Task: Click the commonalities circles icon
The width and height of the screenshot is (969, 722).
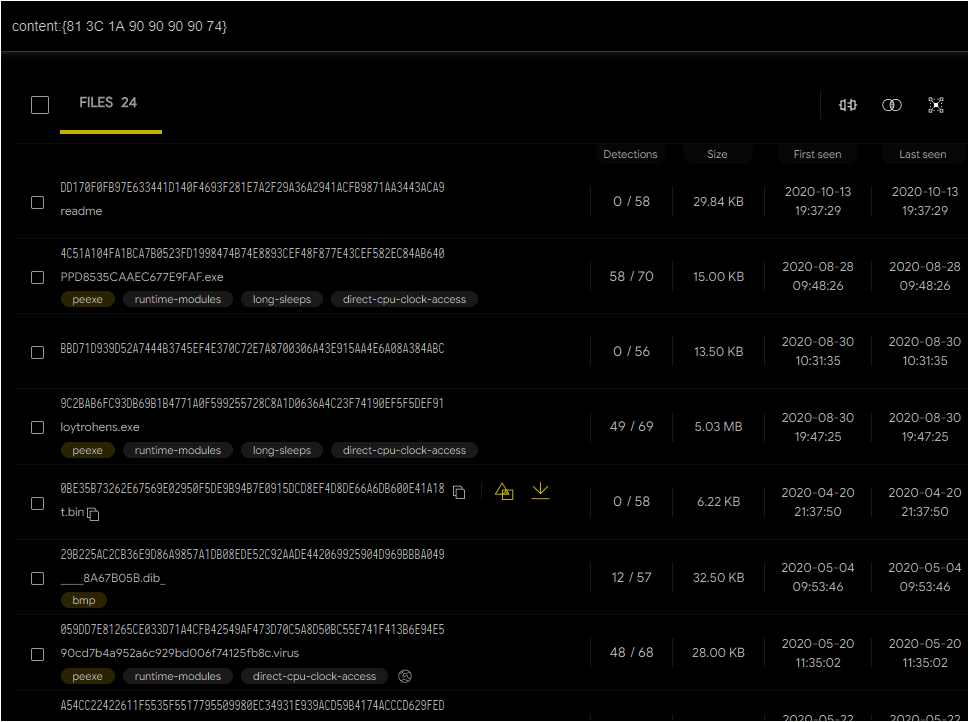Action: click(891, 105)
